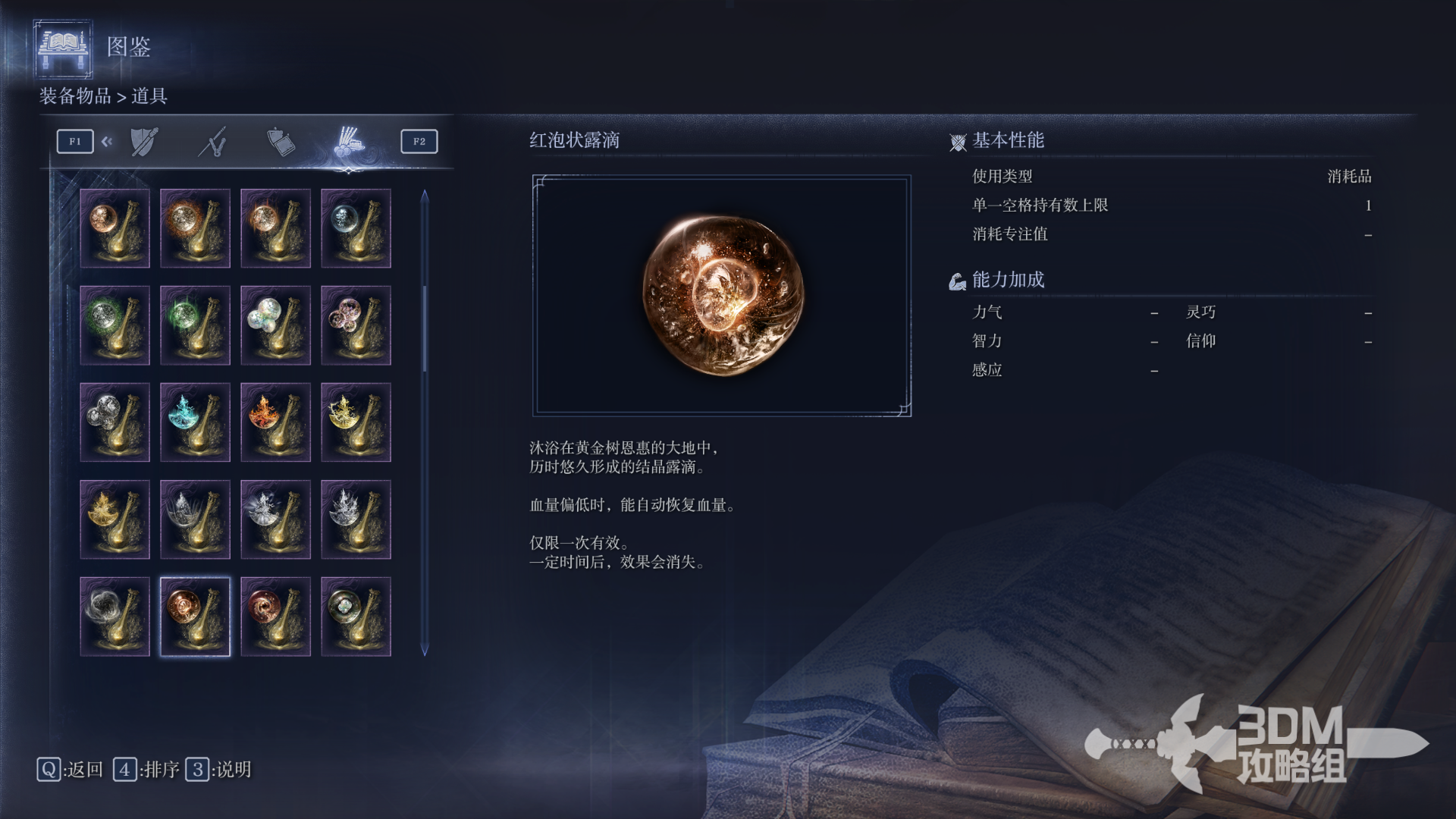Click the item list scrollbar down arrow
Viewport: 1456px width, 819px height.
point(425,650)
